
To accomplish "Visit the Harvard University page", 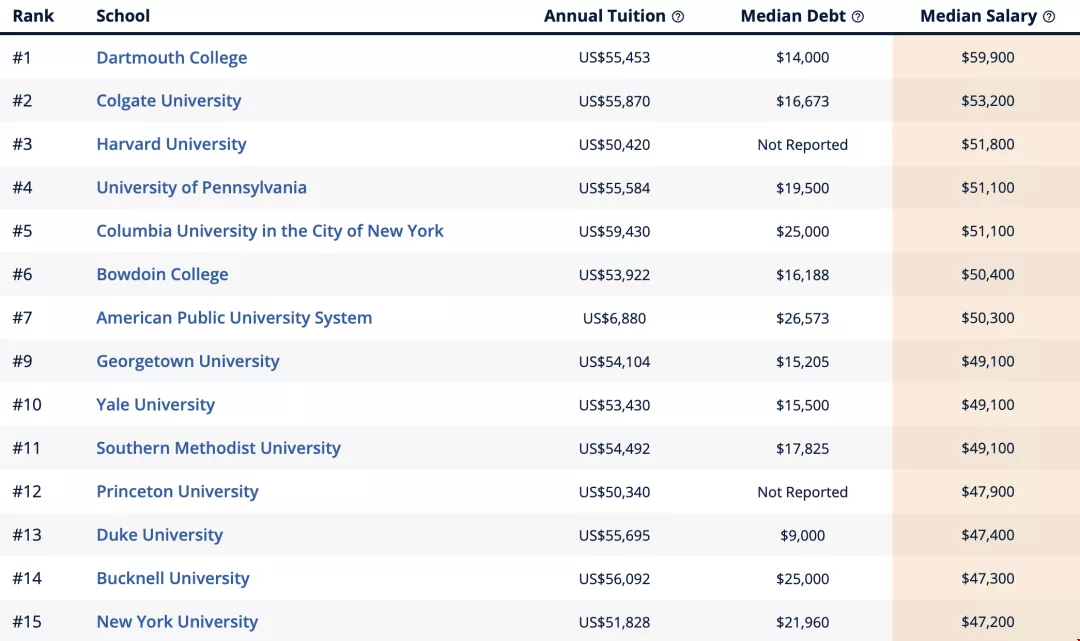I will click(x=171, y=144).
